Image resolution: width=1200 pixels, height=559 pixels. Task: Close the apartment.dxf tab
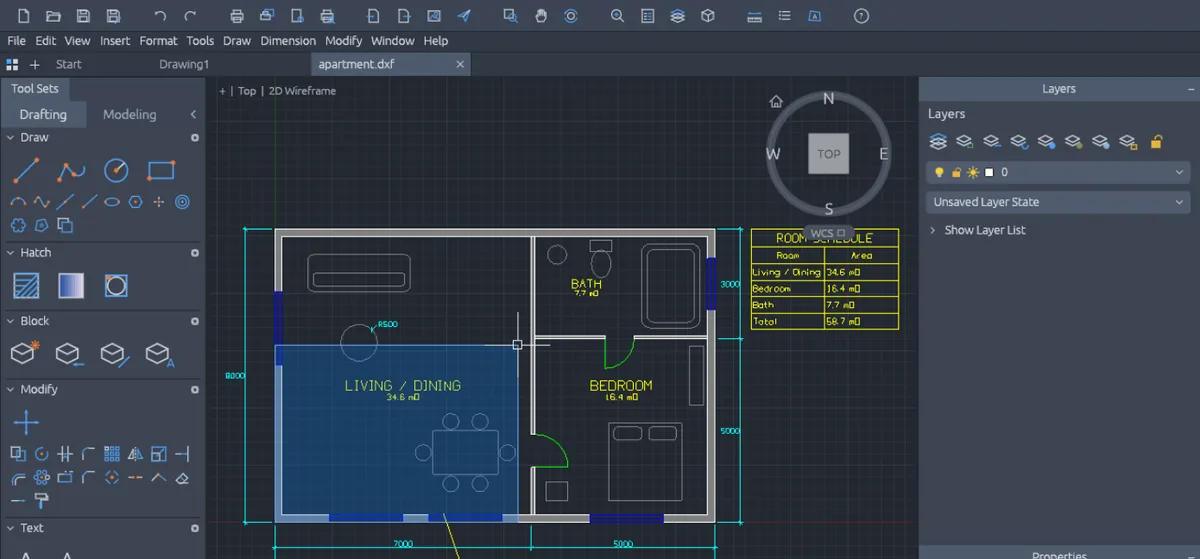pos(460,64)
